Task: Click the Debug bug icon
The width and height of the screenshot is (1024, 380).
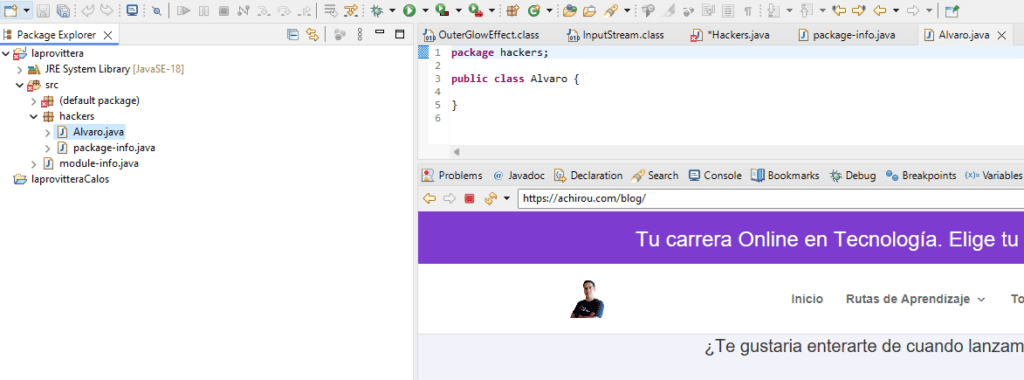Action: pyautogui.click(x=377, y=10)
